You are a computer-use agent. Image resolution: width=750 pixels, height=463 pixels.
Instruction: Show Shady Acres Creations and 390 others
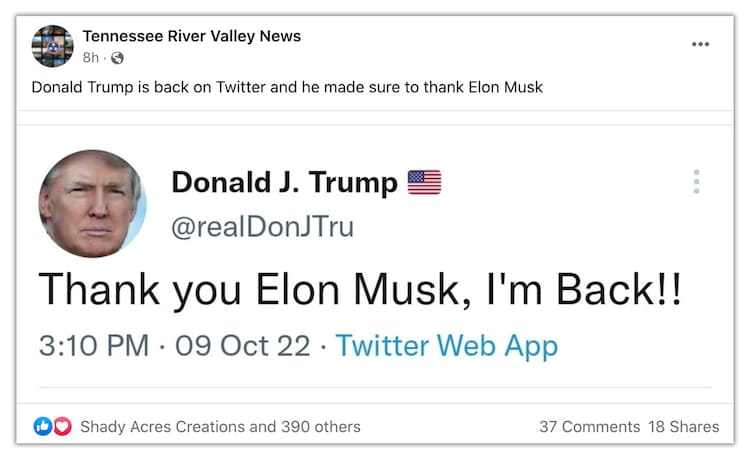click(220, 426)
